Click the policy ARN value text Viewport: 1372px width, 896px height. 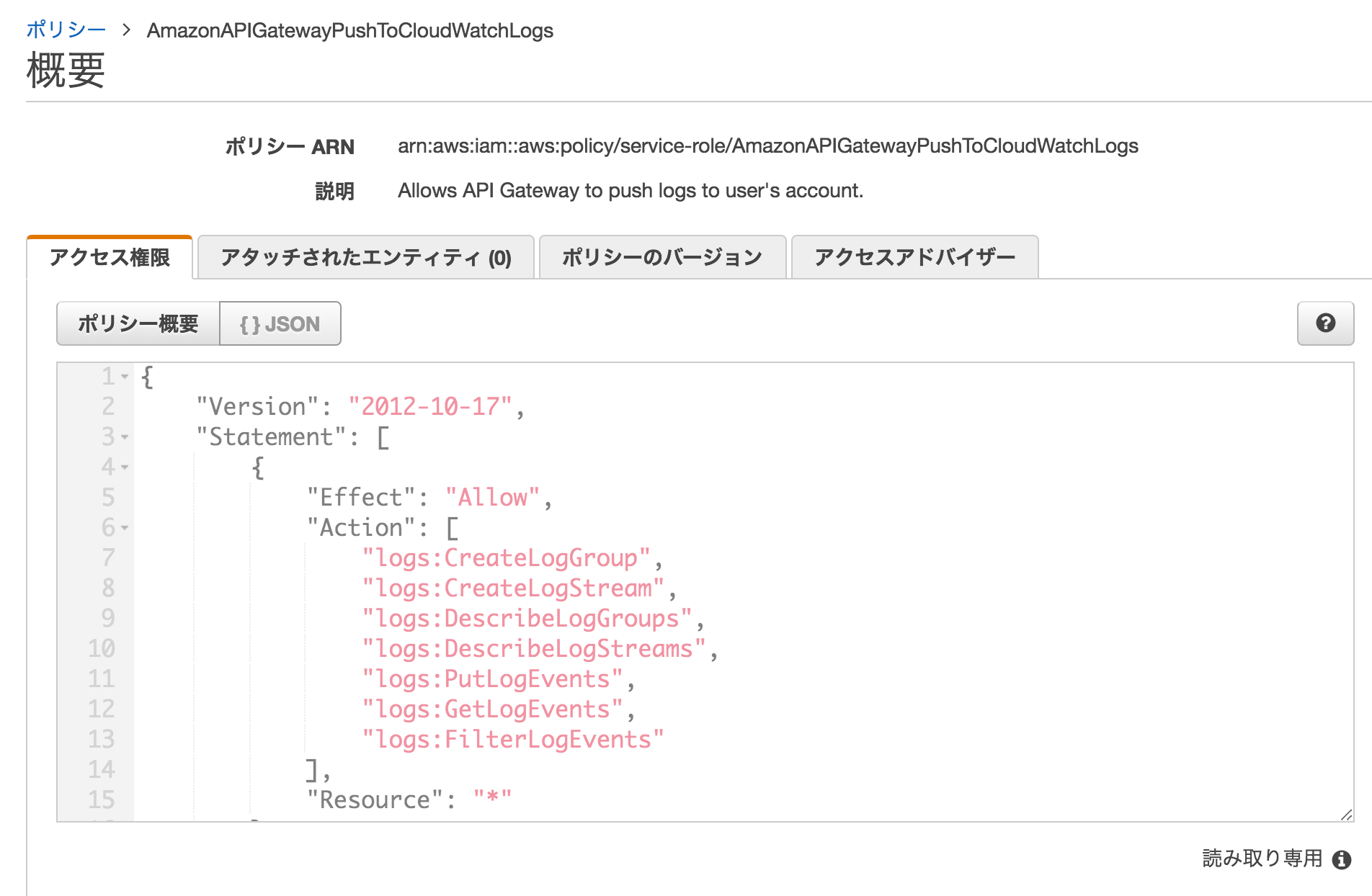tap(768, 146)
